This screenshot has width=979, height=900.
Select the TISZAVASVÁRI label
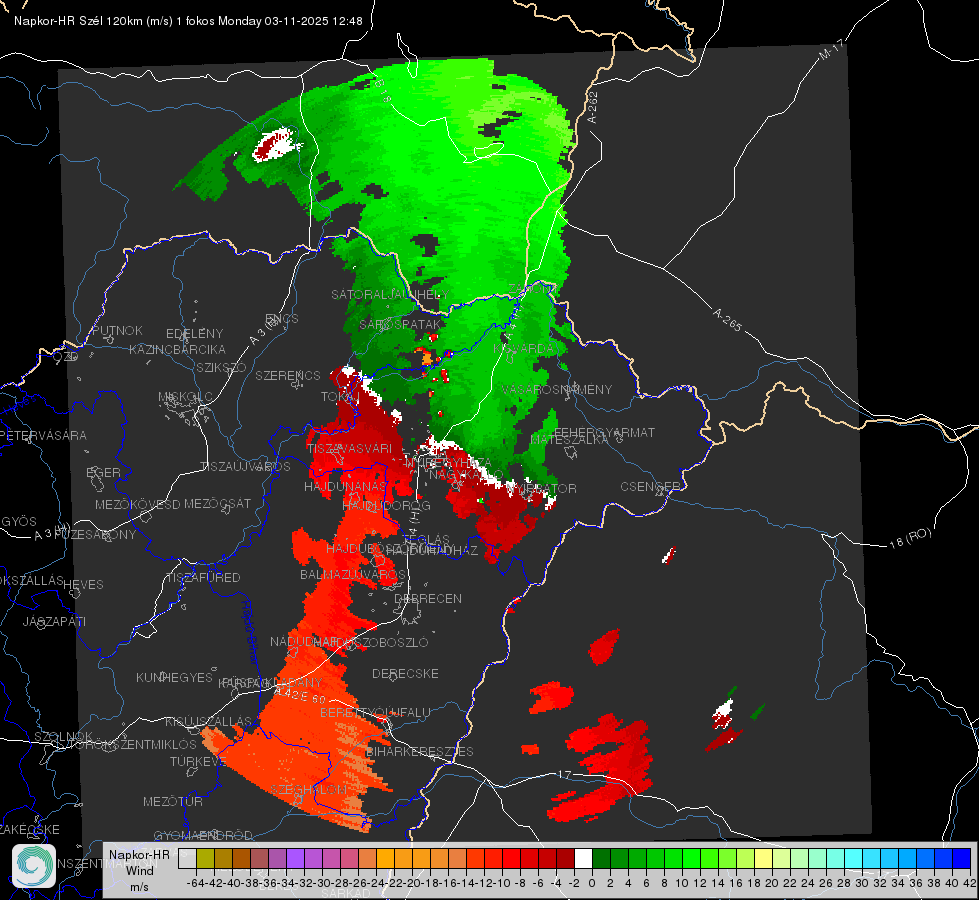(x=350, y=448)
